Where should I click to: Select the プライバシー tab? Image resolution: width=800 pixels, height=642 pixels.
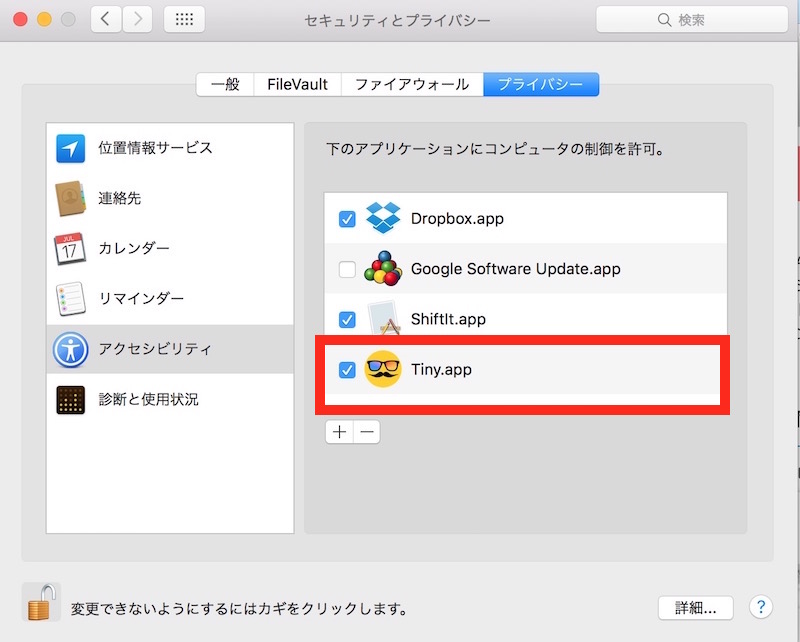tap(541, 84)
